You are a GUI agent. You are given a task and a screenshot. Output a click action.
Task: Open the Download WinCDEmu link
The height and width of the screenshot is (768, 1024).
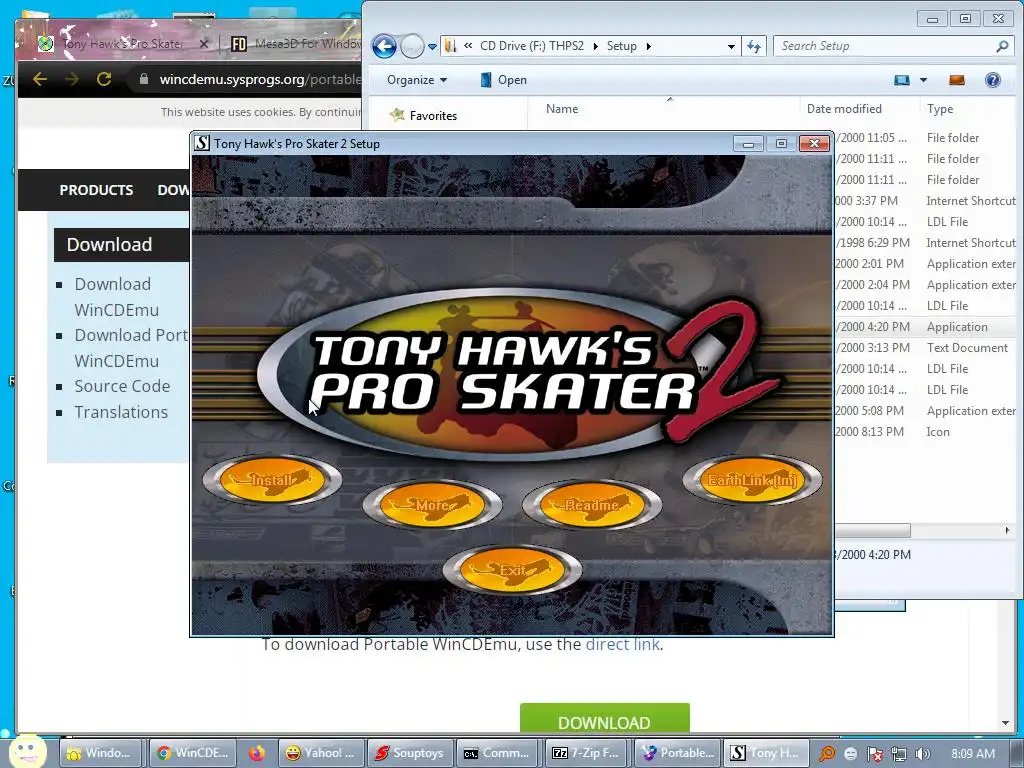click(116, 297)
